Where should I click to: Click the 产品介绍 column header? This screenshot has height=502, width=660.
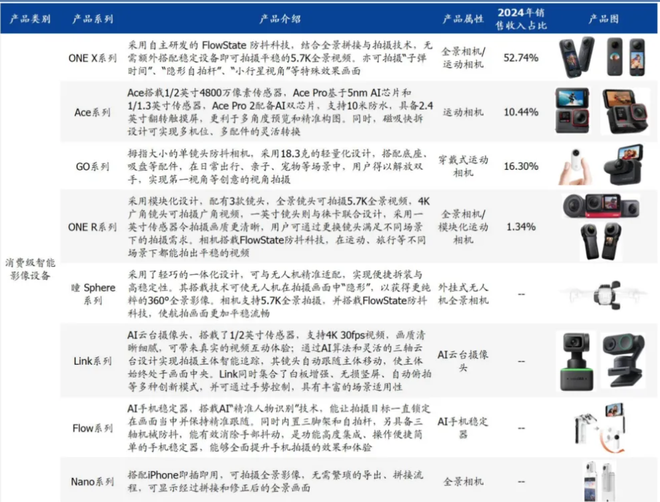pos(280,19)
